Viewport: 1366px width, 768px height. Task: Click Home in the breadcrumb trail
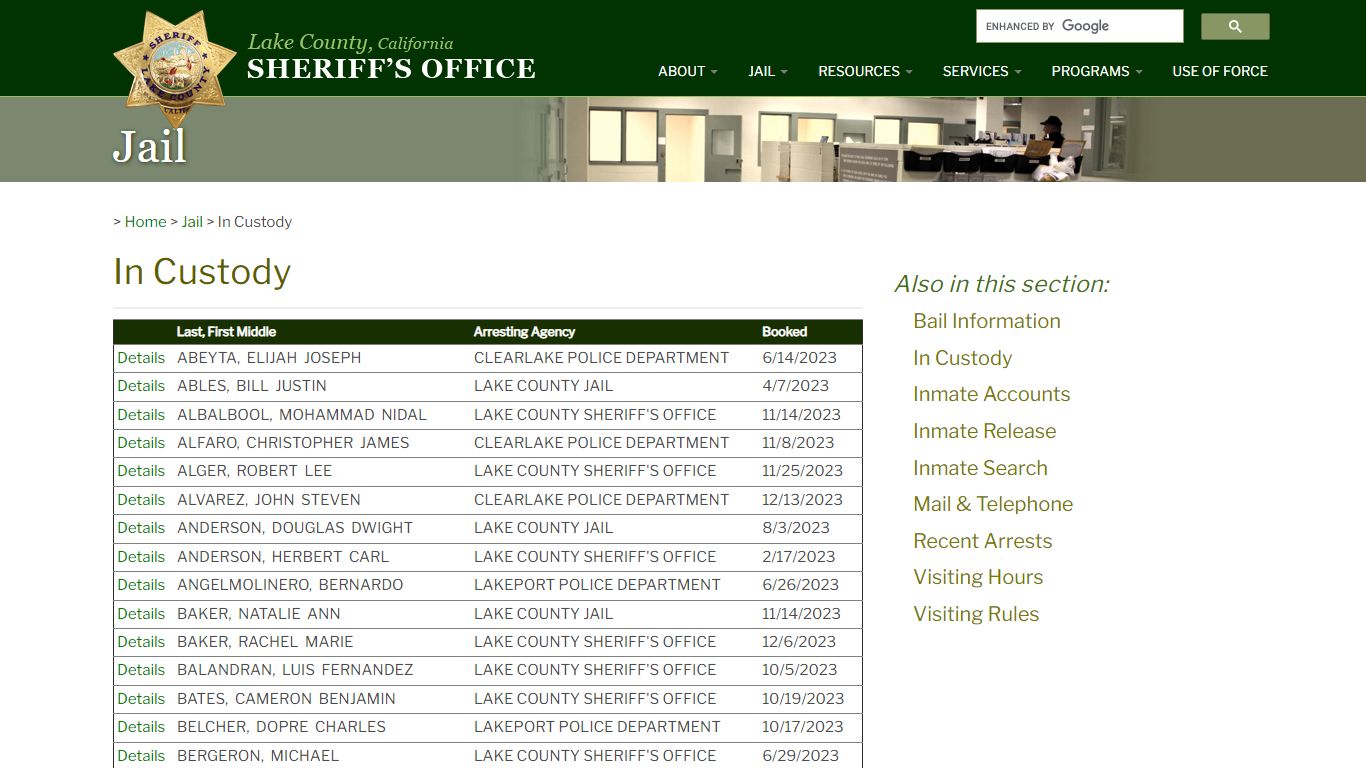pyautogui.click(x=145, y=221)
